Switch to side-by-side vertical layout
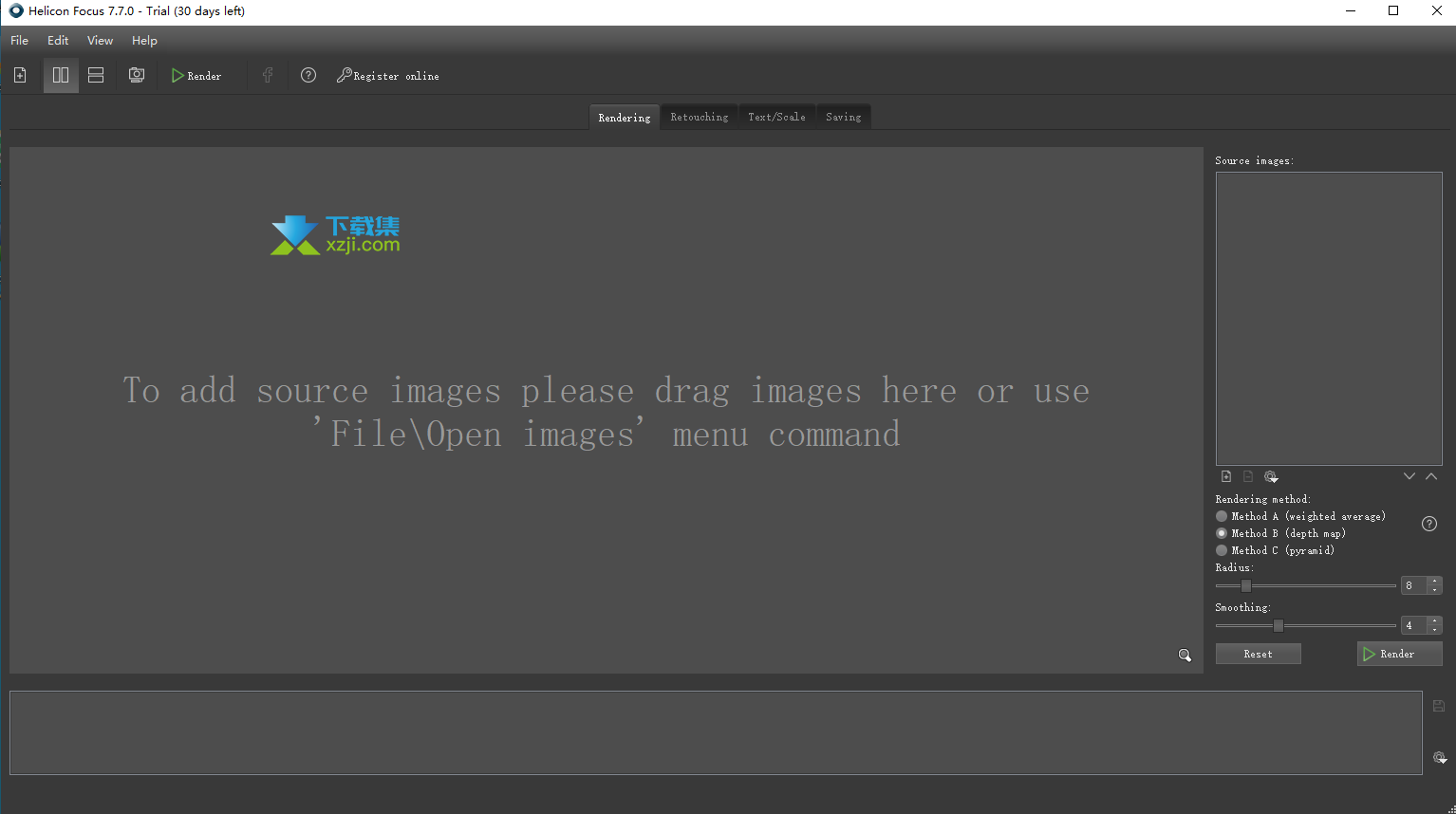The height and width of the screenshot is (814, 1456). (x=61, y=75)
